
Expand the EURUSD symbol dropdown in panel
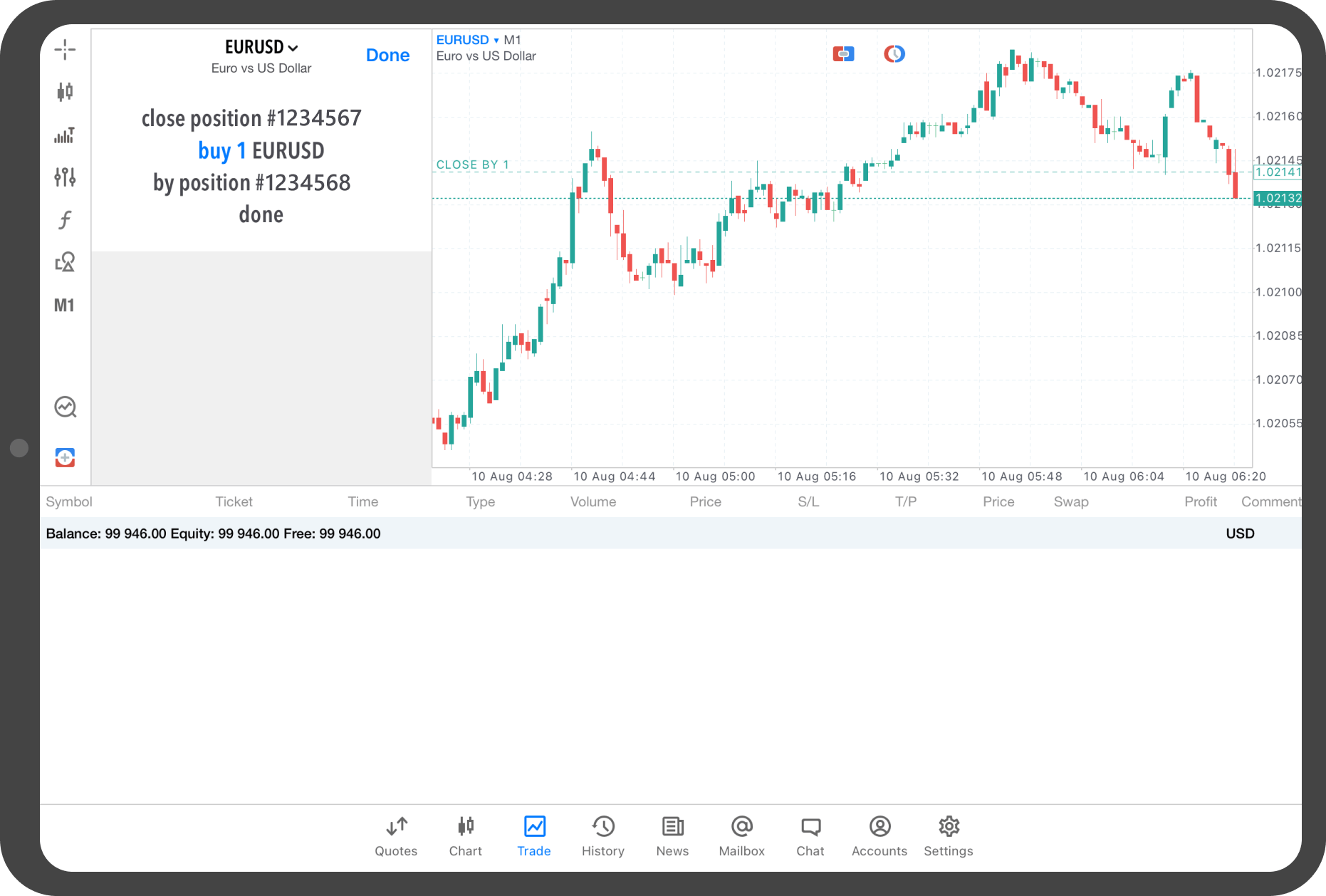[x=261, y=47]
